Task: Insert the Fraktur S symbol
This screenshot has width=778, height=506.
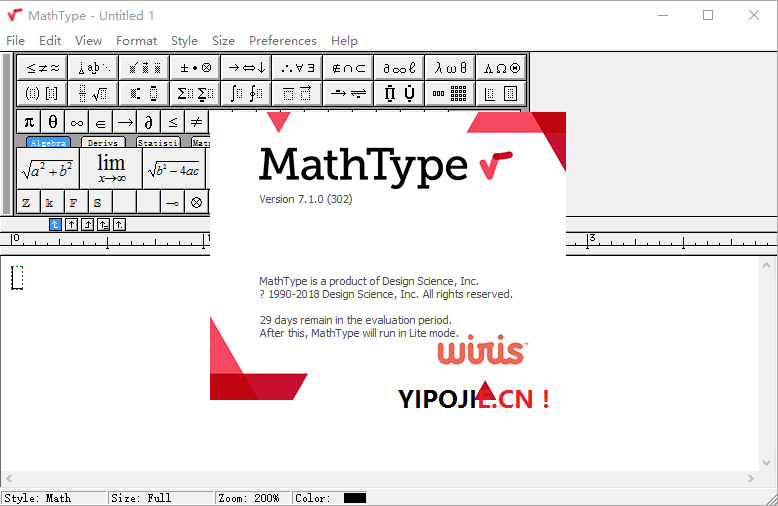Action: (x=99, y=202)
